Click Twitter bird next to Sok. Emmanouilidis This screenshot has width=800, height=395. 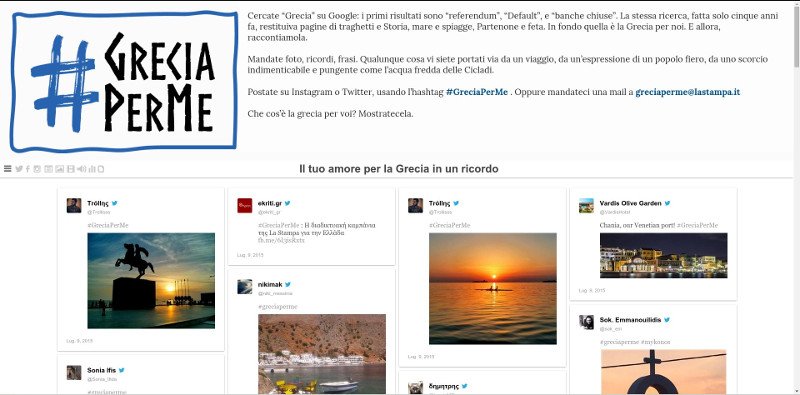click(x=667, y=320)
